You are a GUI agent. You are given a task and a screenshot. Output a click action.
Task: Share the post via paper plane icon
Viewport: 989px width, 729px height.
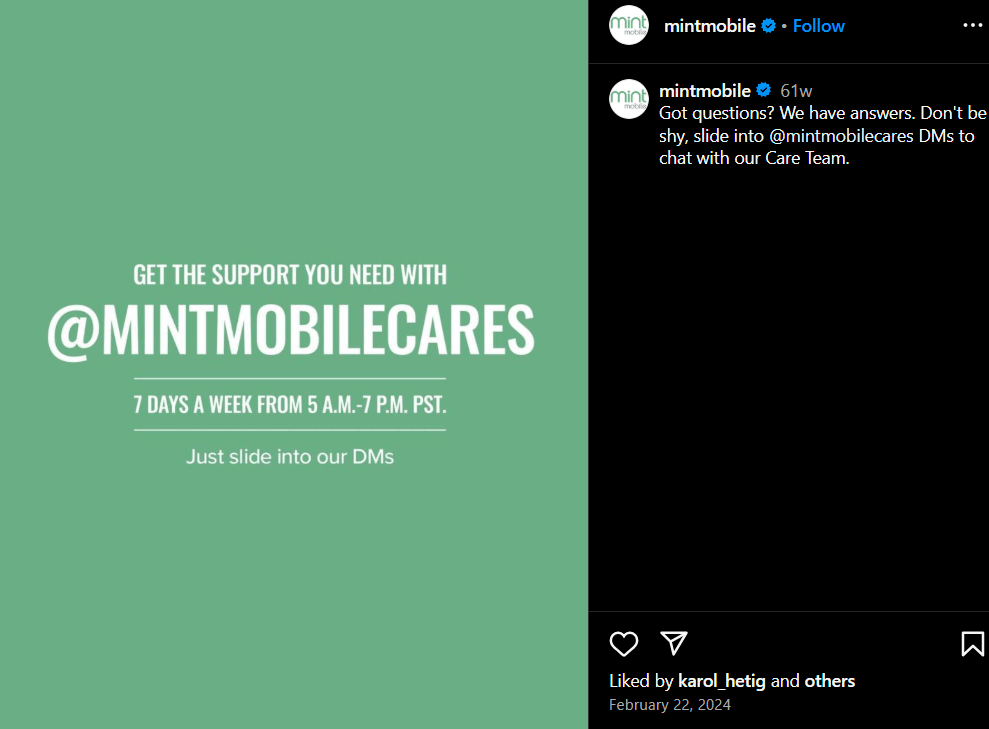click(674, 643)
